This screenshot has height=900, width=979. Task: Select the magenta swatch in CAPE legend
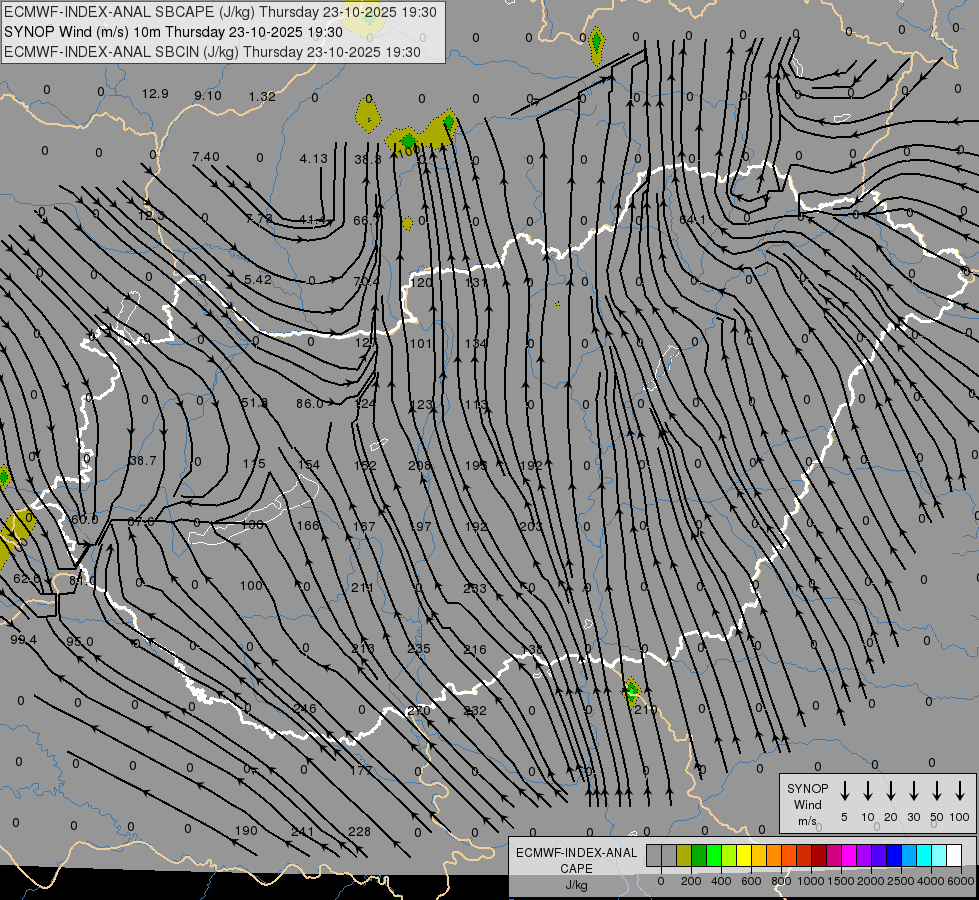coord(849,855)
